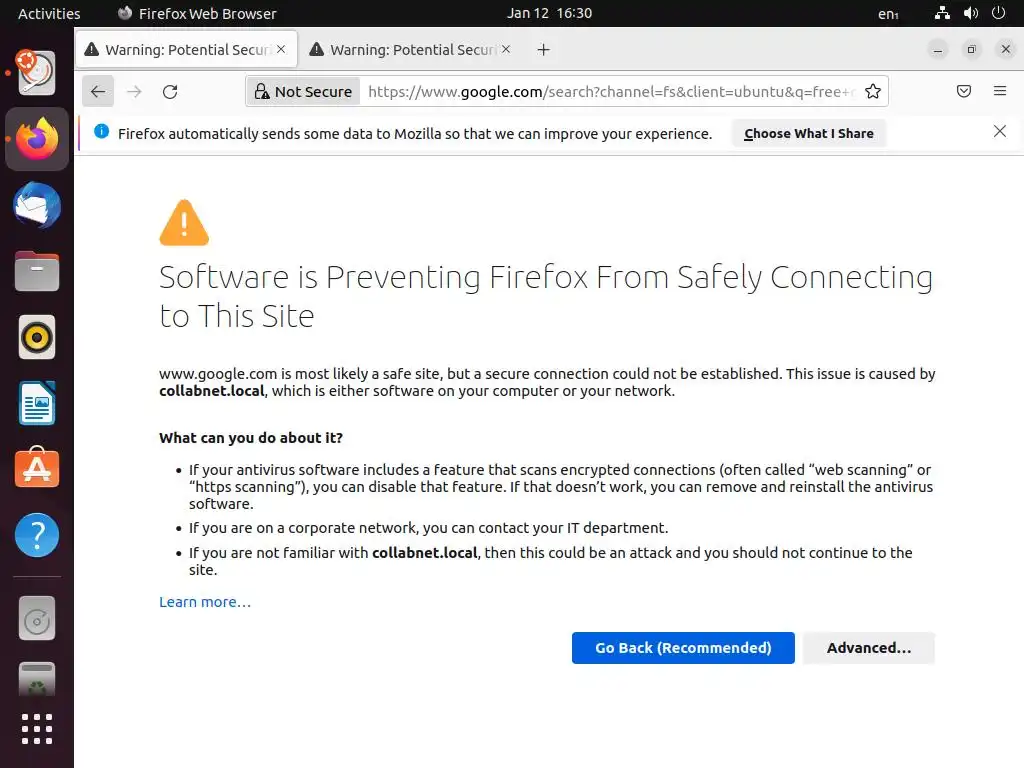The image size is (1024, 768).
Task: Open the system tray status menu
Action: [969, 14]
